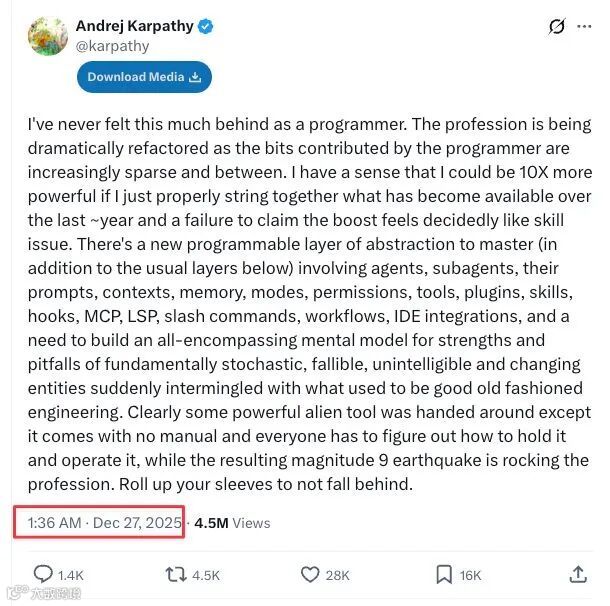Click the 4.5M Views count

click(232, 523)
